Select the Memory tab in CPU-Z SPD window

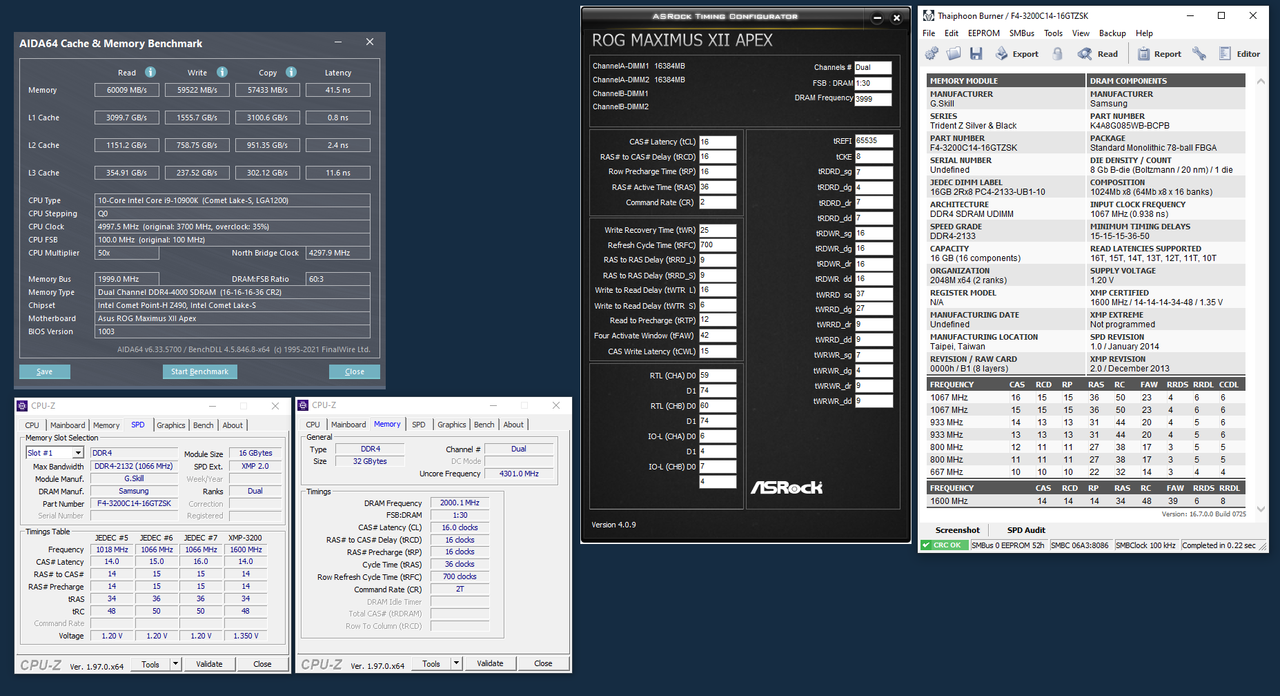[106, 425]
